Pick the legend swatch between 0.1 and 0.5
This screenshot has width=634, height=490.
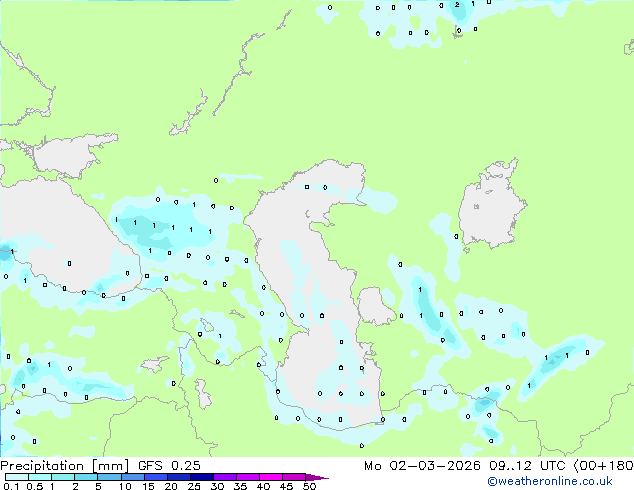[x=17, y=477]
